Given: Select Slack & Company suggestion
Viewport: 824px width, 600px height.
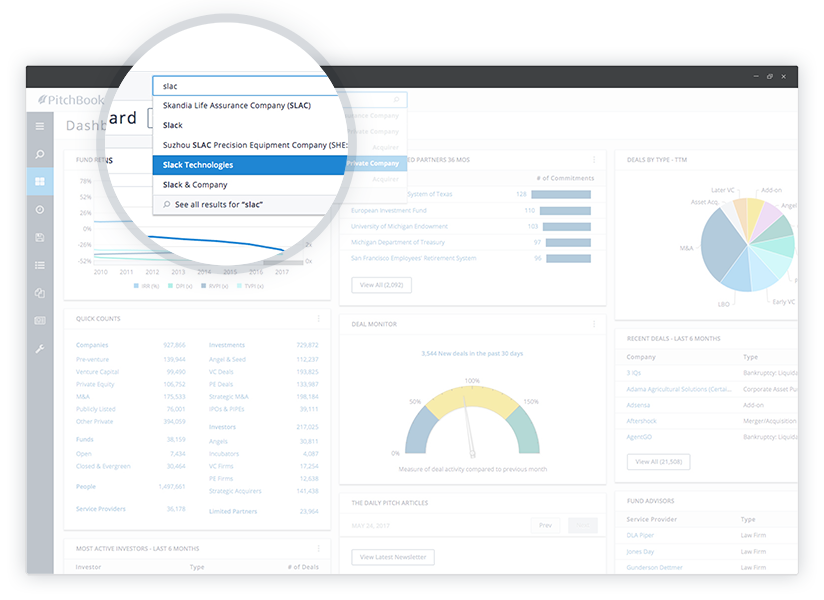Looking at the screenshot, I should coord(195,185).
